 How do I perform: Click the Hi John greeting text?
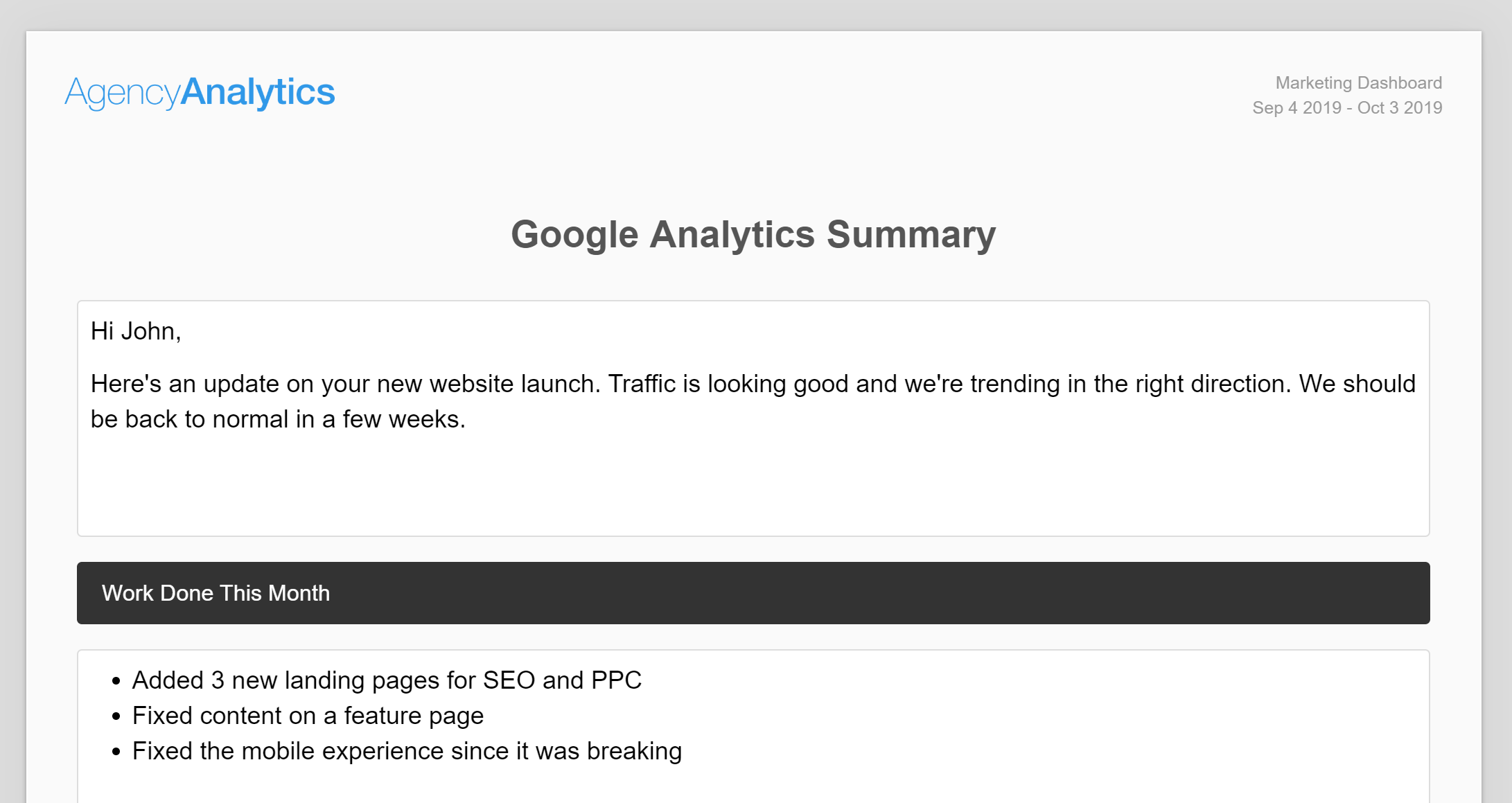[x=136, y=331]
